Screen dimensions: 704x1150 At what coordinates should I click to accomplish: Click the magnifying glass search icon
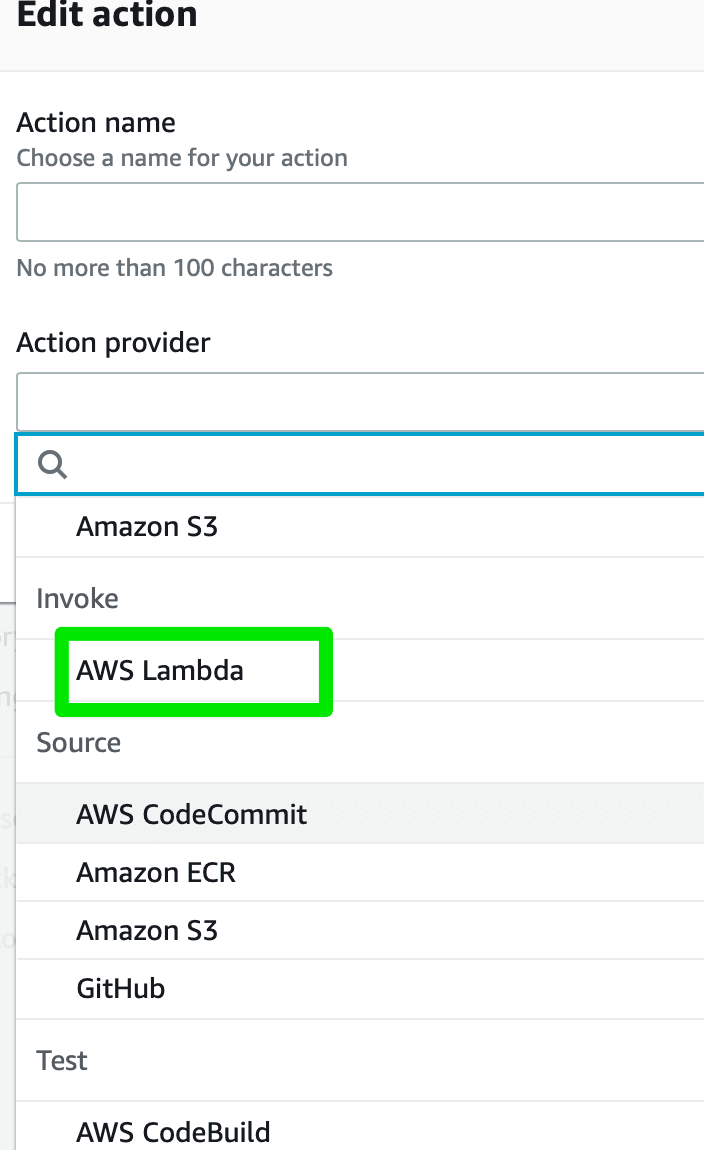(x=52, y=464)
